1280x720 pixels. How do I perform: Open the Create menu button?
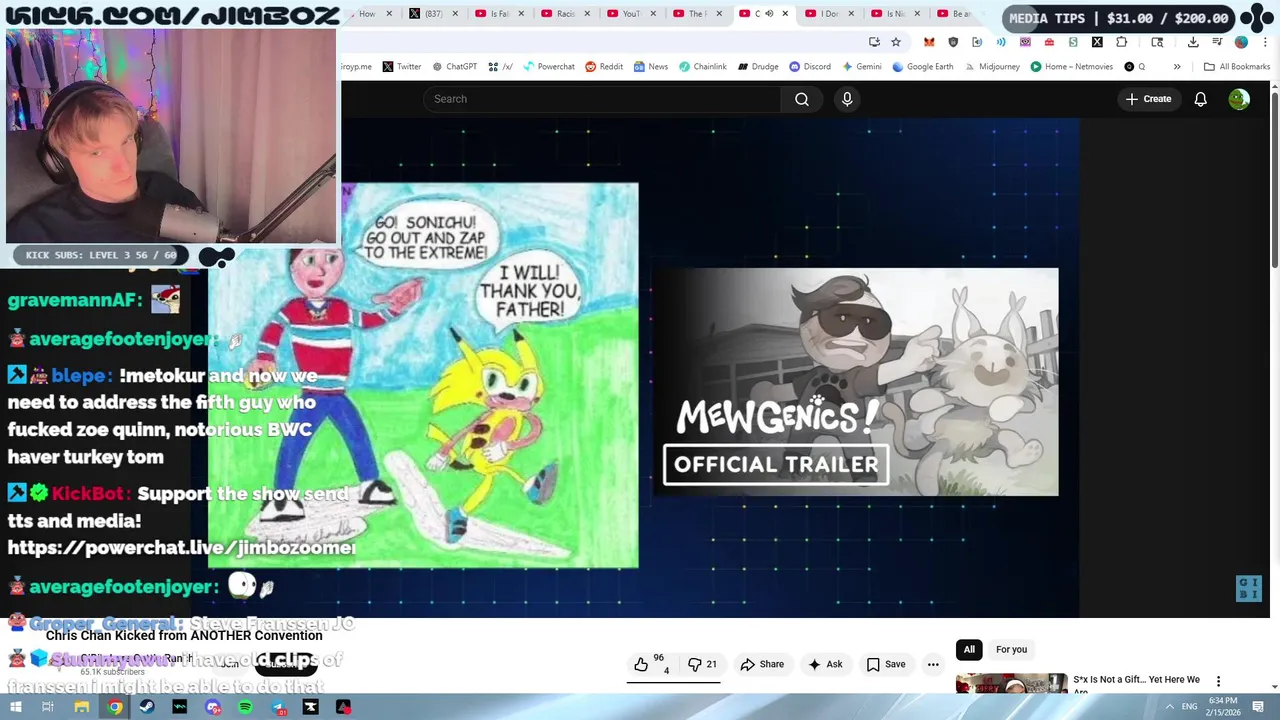point(1148,99)
